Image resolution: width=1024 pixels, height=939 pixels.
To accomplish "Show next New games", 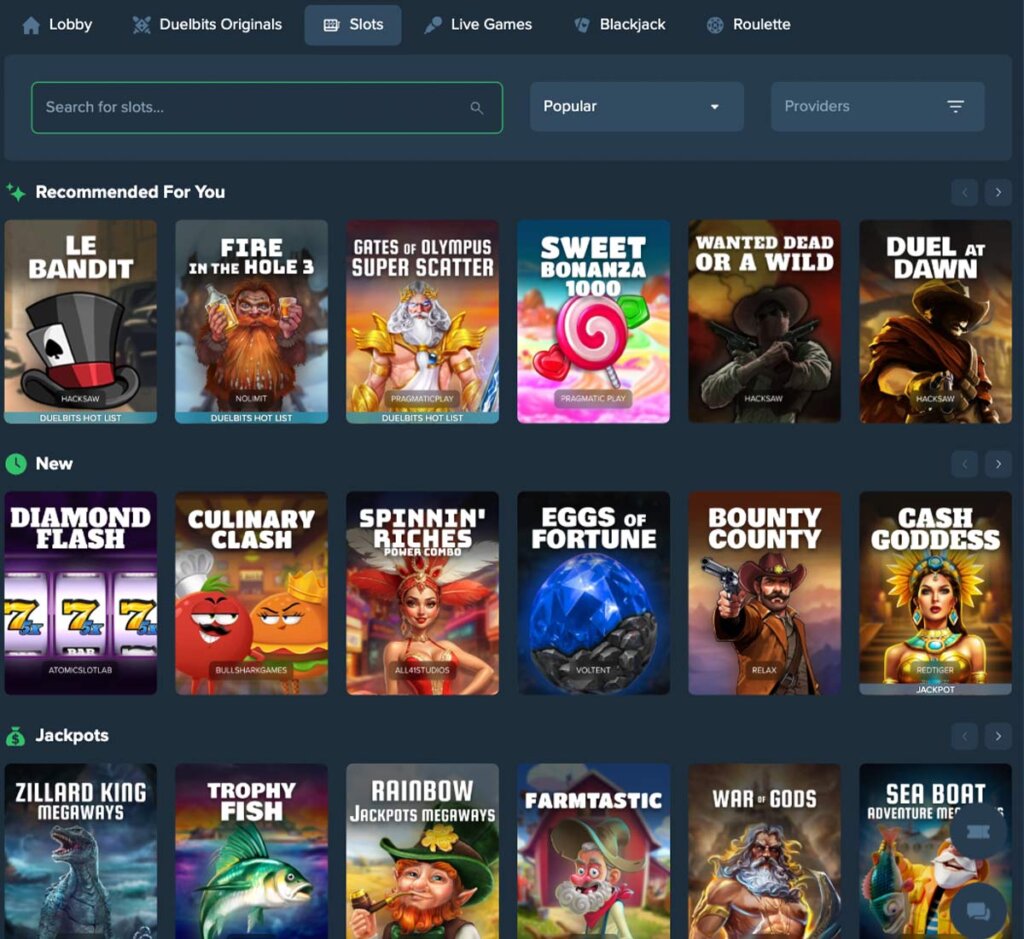I will (998, 464).
